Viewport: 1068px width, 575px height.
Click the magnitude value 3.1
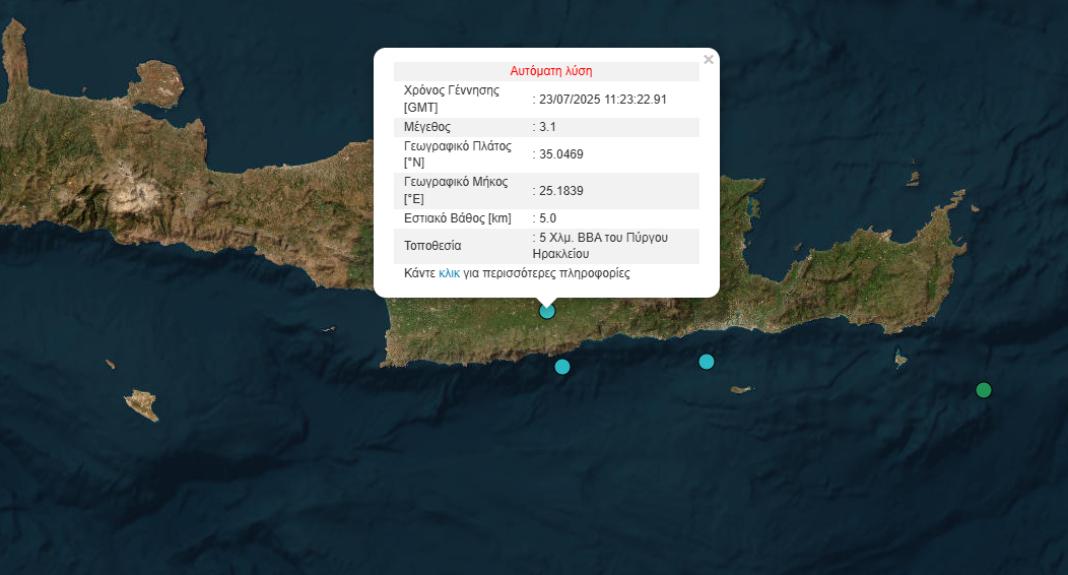point(547,127)
